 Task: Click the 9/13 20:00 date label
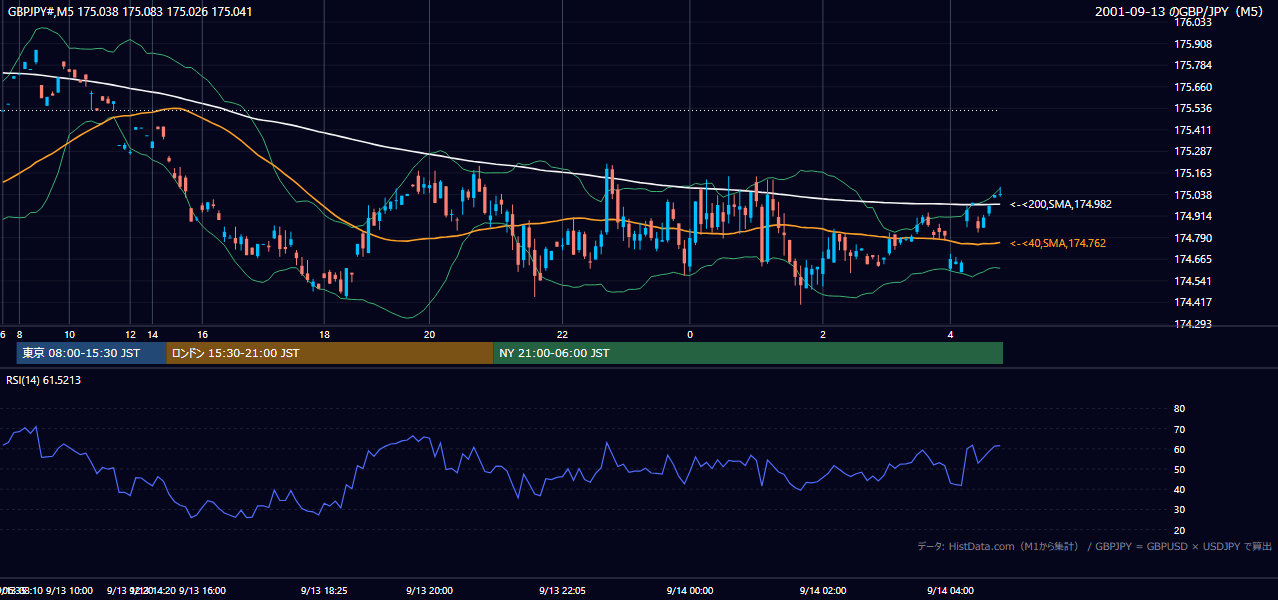tap(429, 591)
